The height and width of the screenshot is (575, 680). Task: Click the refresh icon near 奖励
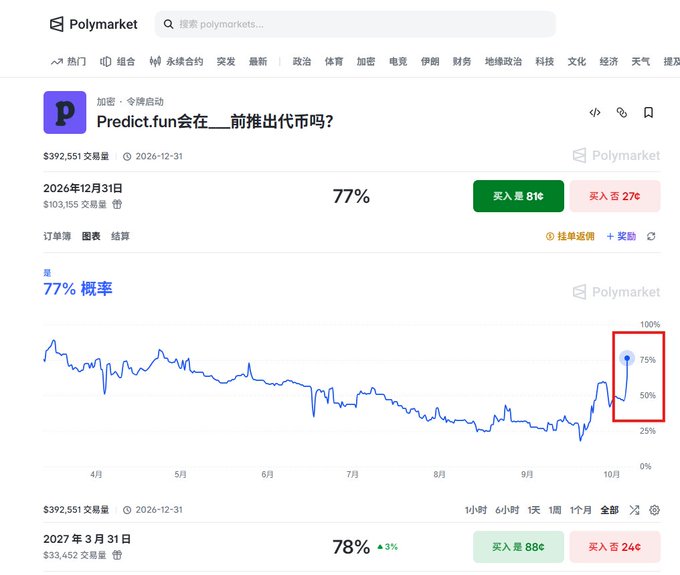651,236
